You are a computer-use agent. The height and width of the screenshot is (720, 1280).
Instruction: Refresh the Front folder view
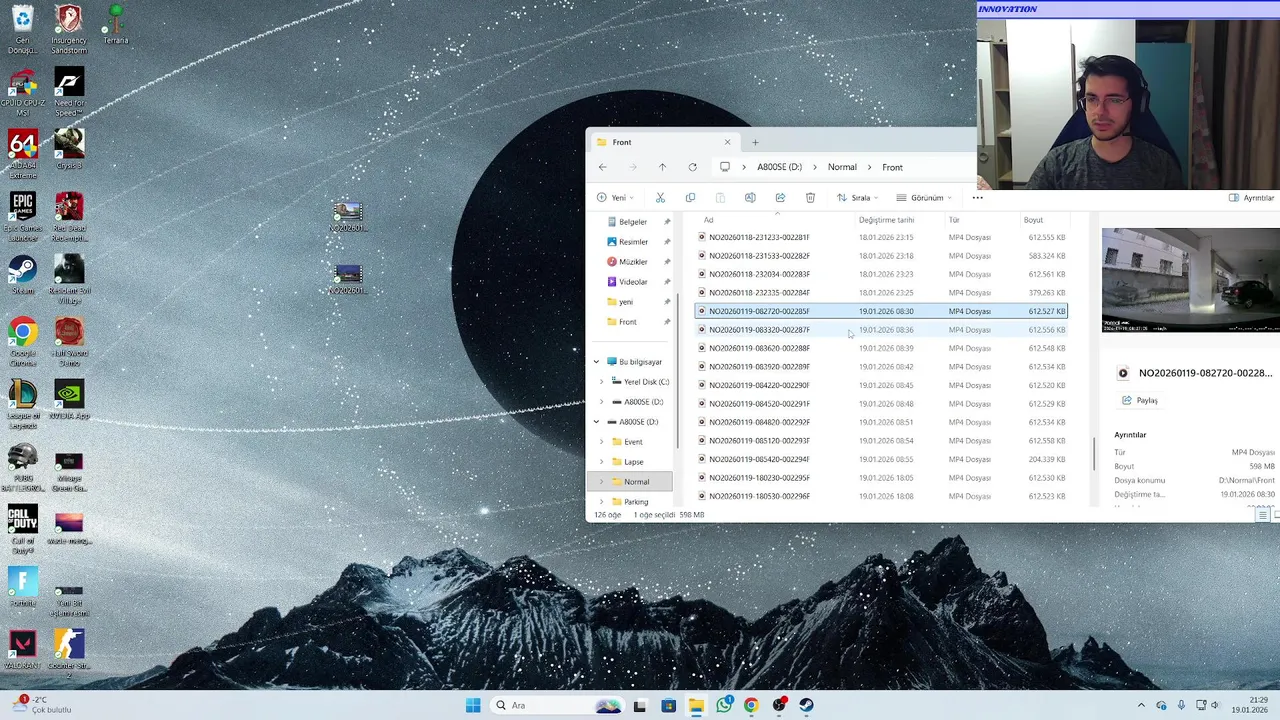click(692, 167)
